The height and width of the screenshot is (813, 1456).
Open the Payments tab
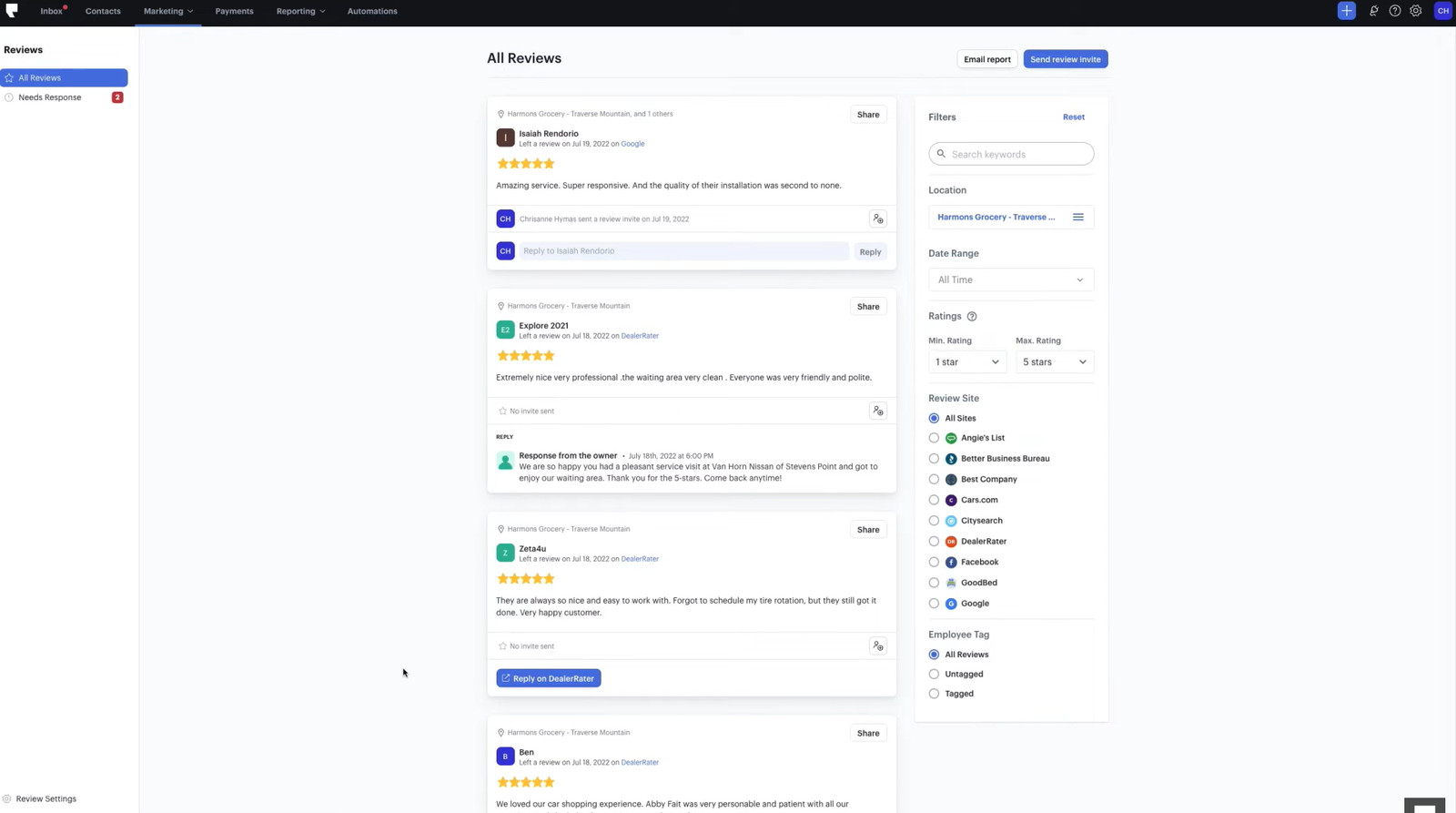[x=234, y=11]
